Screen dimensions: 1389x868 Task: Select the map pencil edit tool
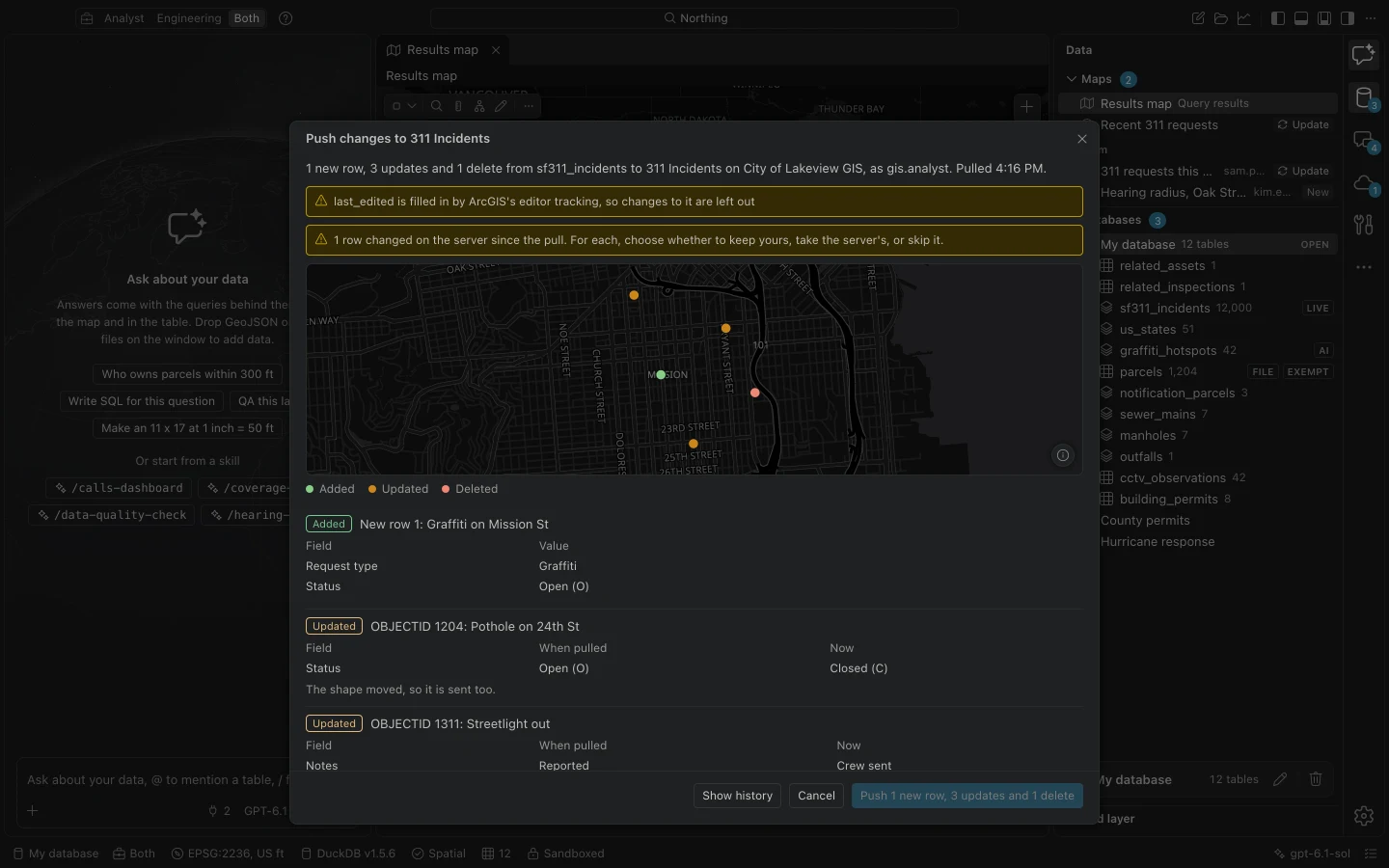click(x=501, y=106)
